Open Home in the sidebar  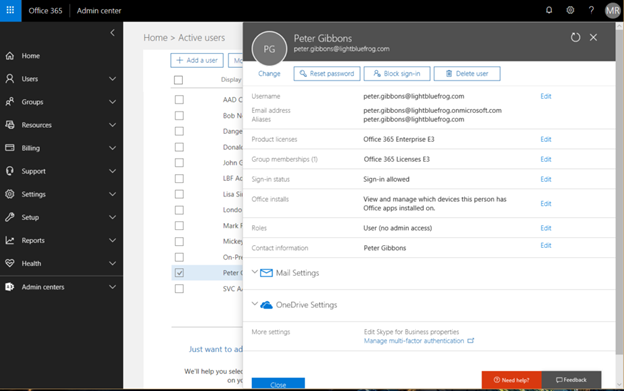61,56
